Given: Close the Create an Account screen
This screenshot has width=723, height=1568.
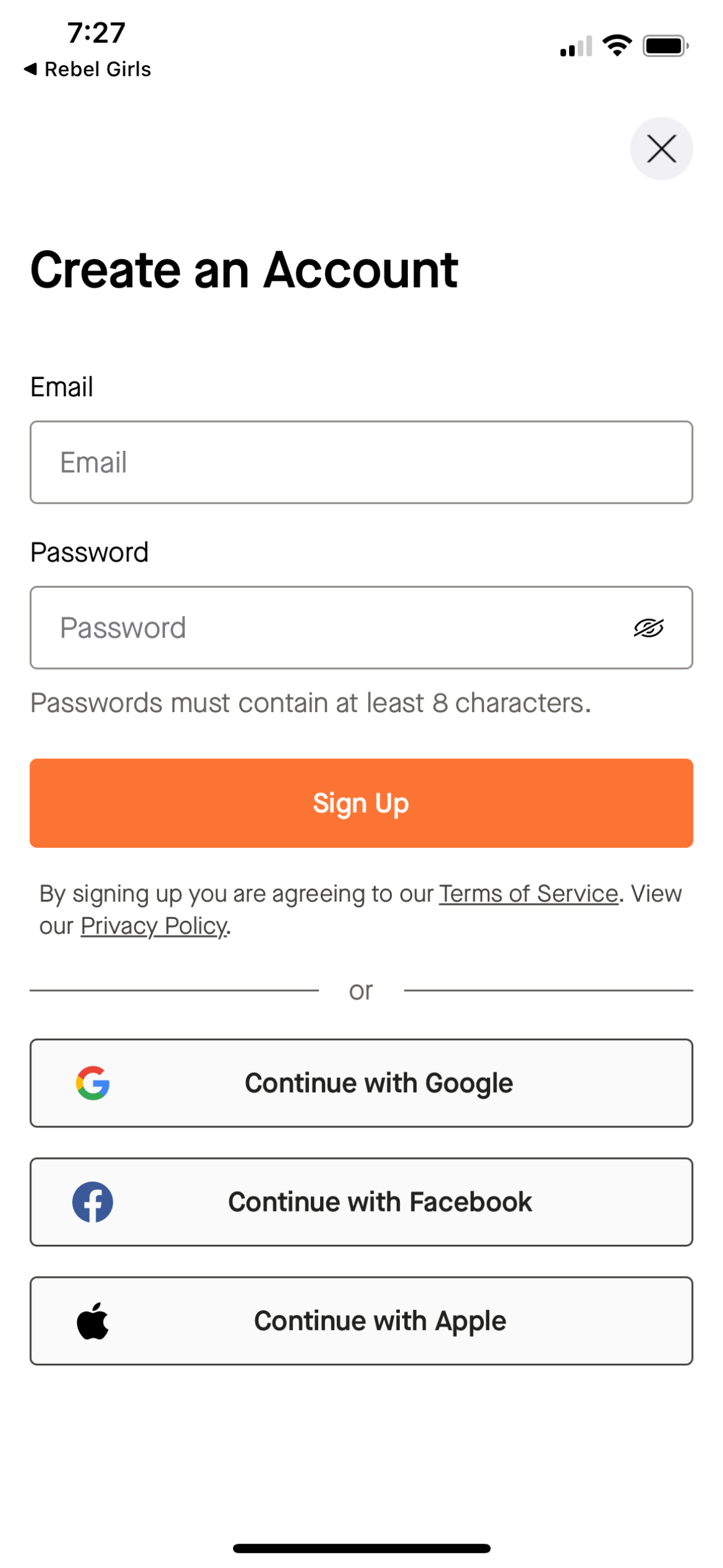Looking at the screenshot, I should pos(661,148).
